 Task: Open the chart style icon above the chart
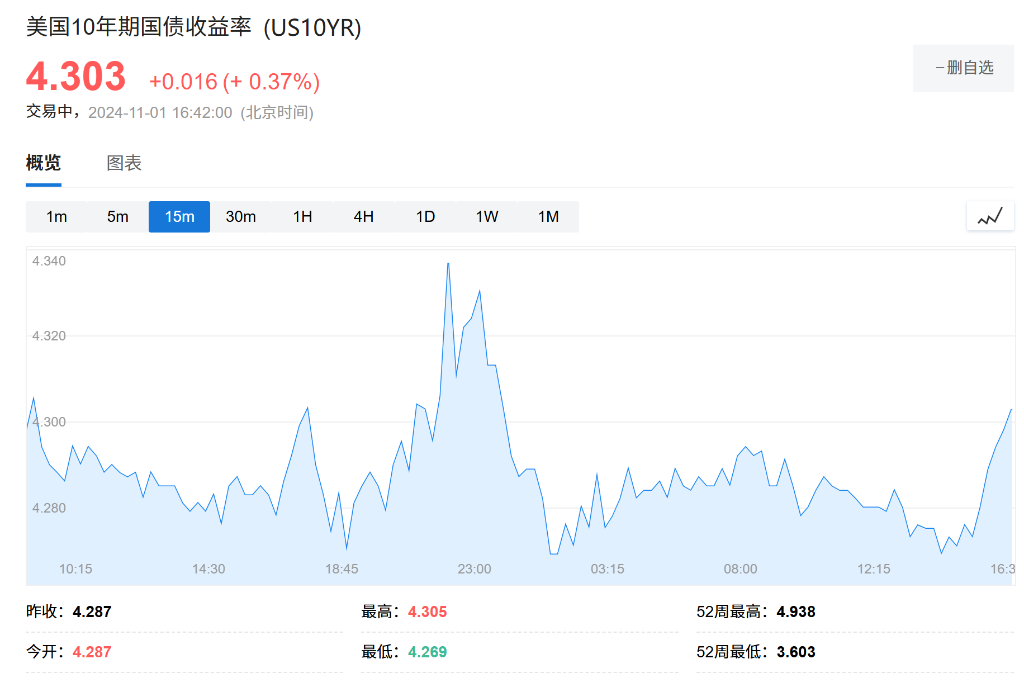tap(989, 216)
